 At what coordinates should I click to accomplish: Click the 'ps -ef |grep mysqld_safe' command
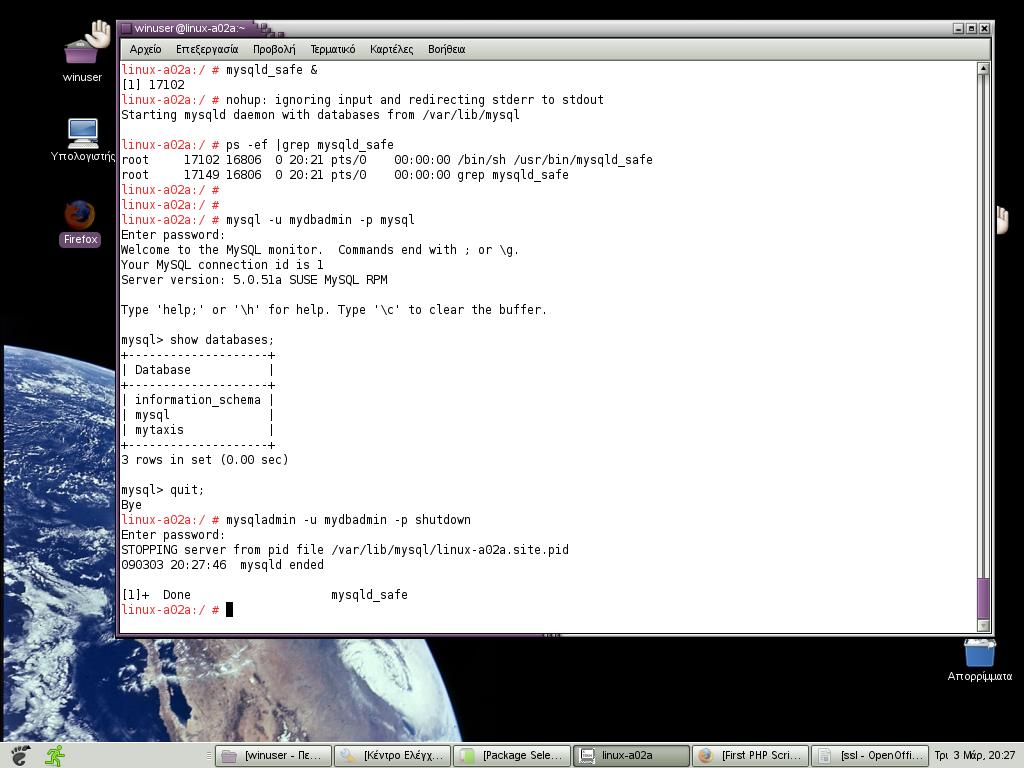(310, 145)
